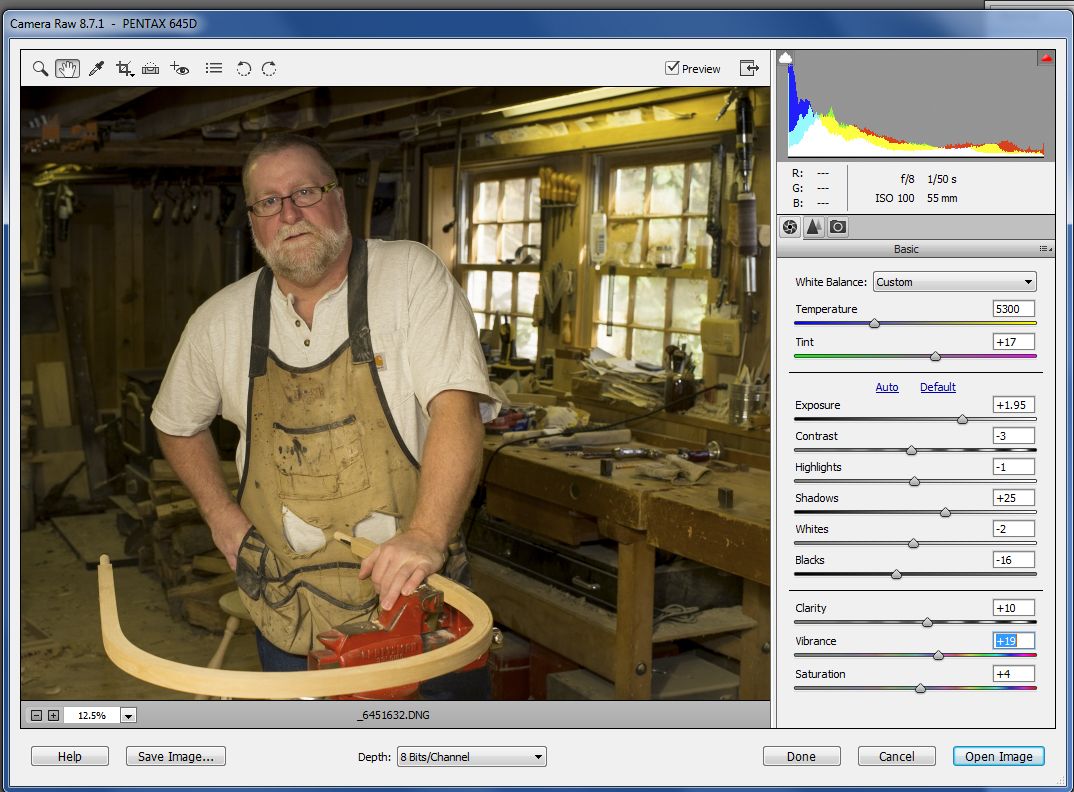
Task: Select the Hand tool
Action: [x=69, y=68]
